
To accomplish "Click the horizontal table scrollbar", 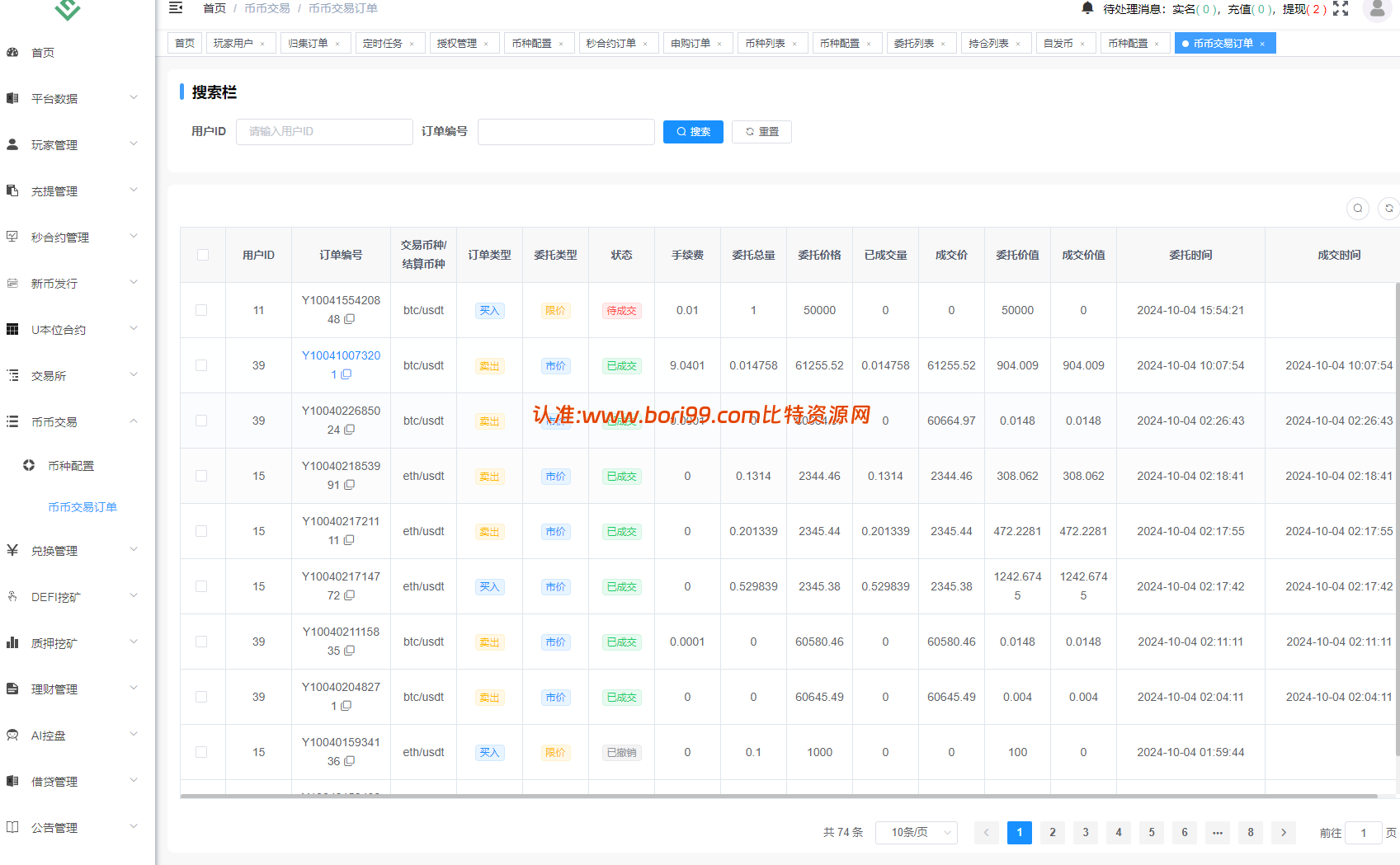I will pos(779,796).
